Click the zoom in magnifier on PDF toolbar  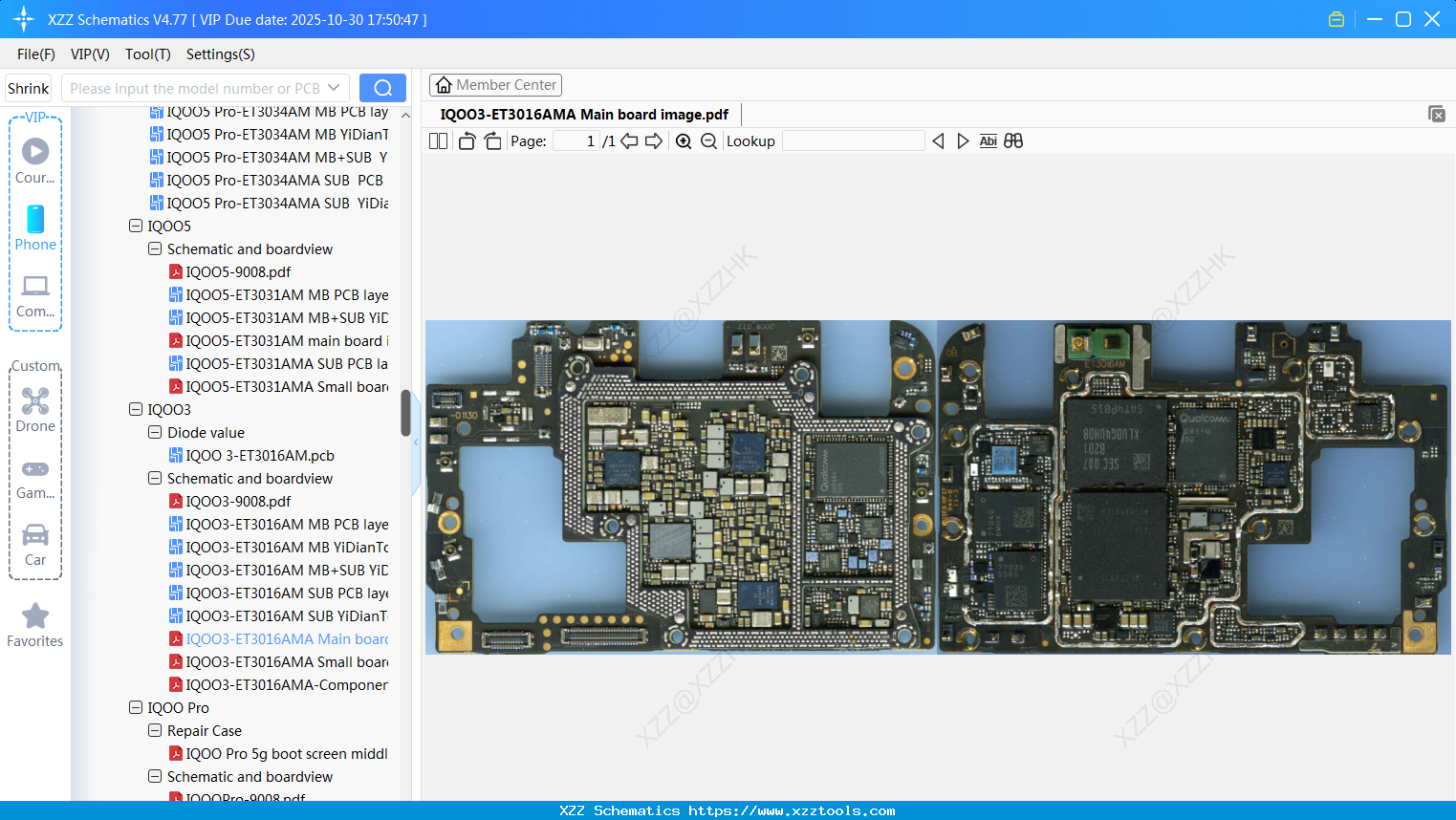[685, 140]
